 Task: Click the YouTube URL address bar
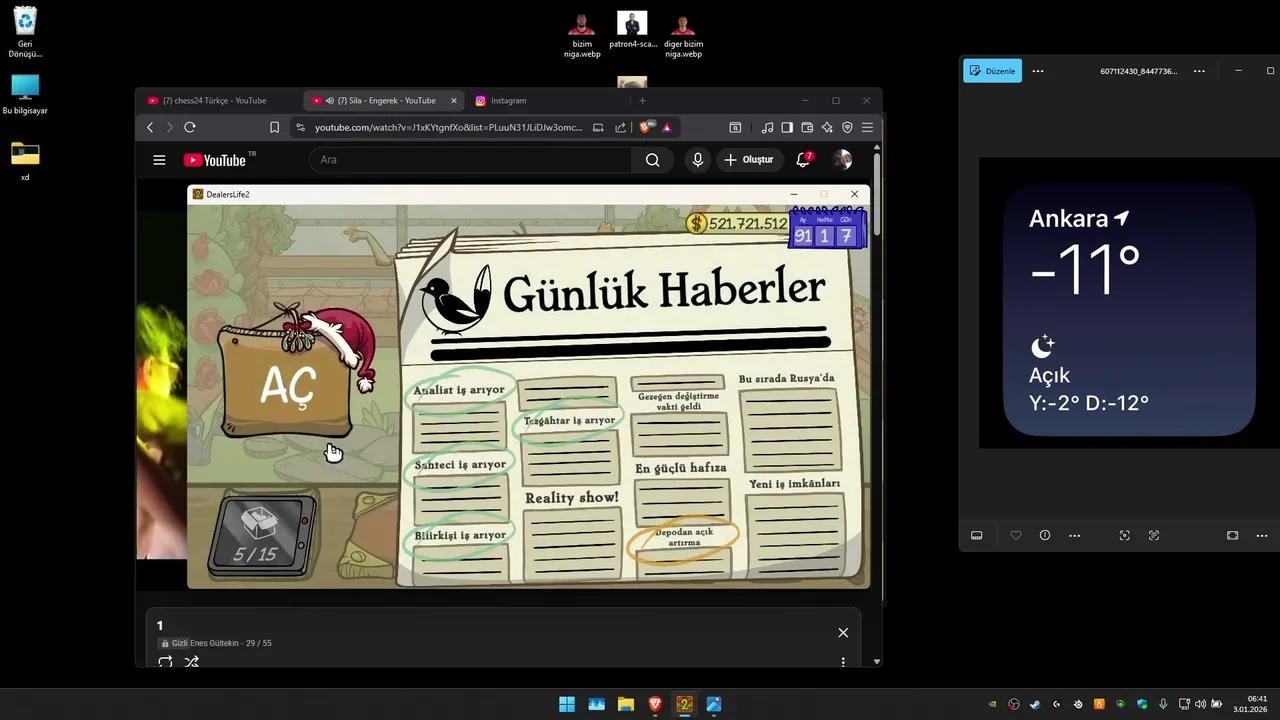point(448,127)
